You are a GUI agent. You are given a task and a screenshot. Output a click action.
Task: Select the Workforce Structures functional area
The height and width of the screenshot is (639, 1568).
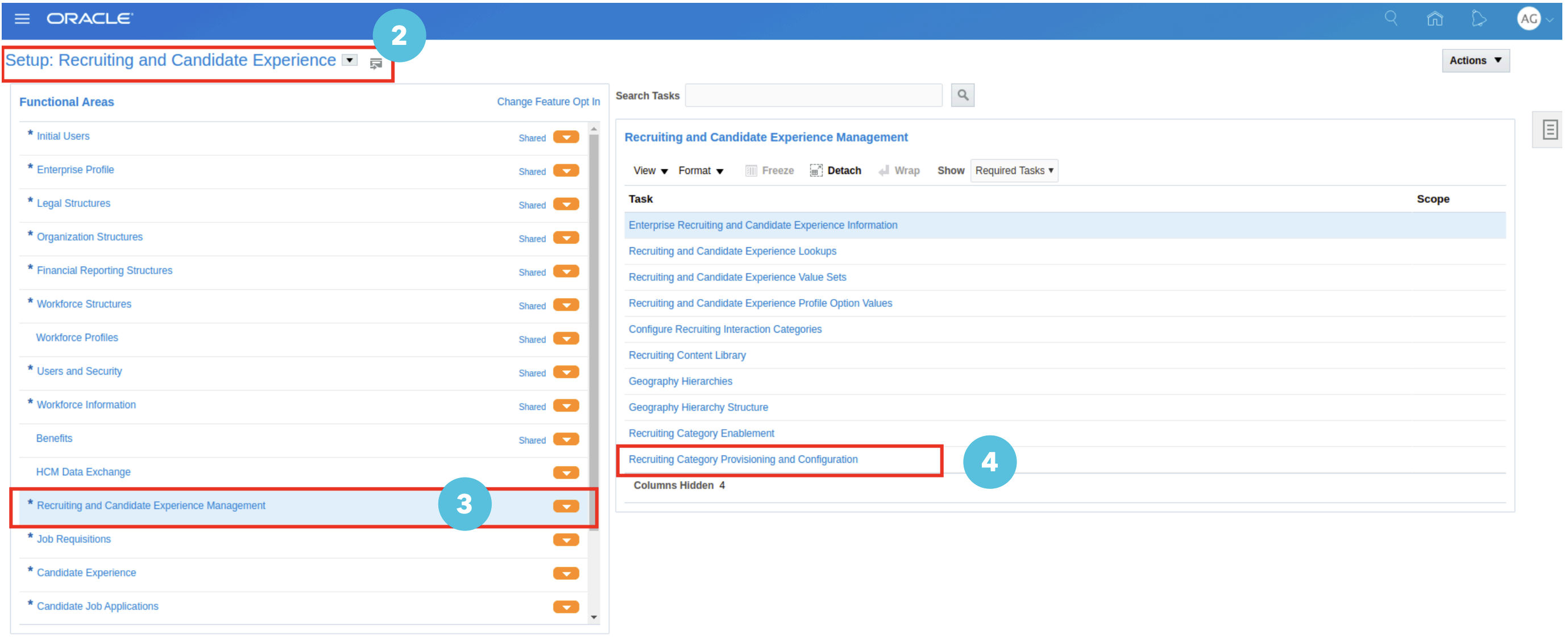[x=84, y=304]
